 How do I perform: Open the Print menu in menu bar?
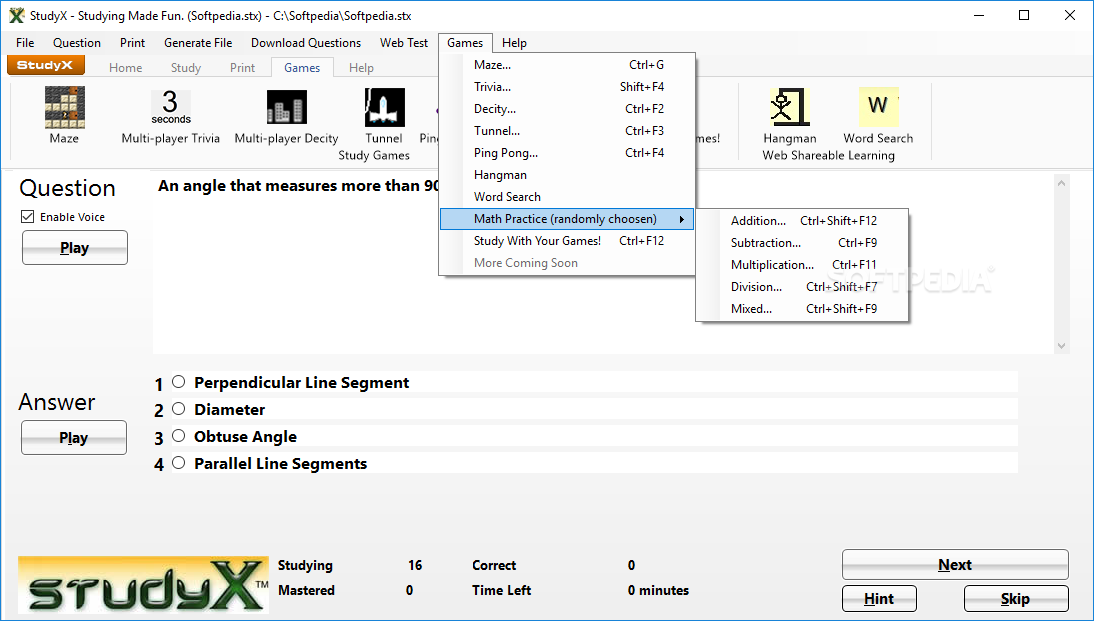133,43
